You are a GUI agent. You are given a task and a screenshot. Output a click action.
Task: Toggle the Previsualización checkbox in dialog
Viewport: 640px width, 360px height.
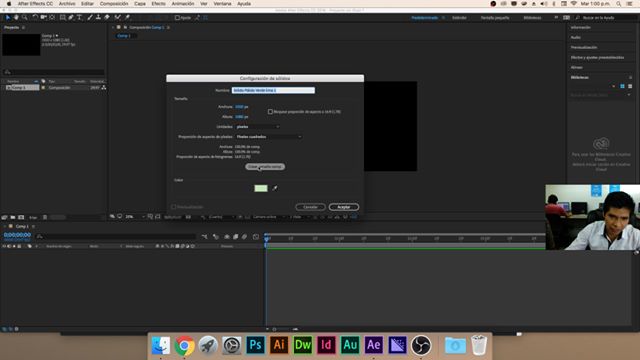point(173,207)
